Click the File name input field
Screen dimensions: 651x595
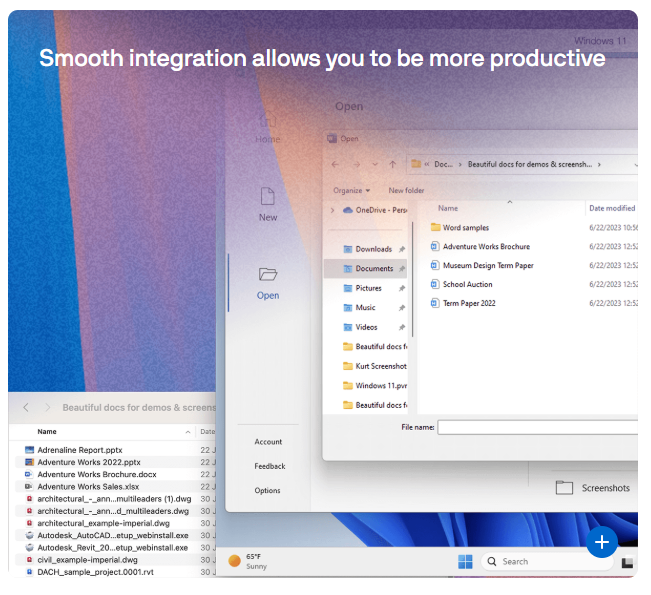[x=538, y=427]
